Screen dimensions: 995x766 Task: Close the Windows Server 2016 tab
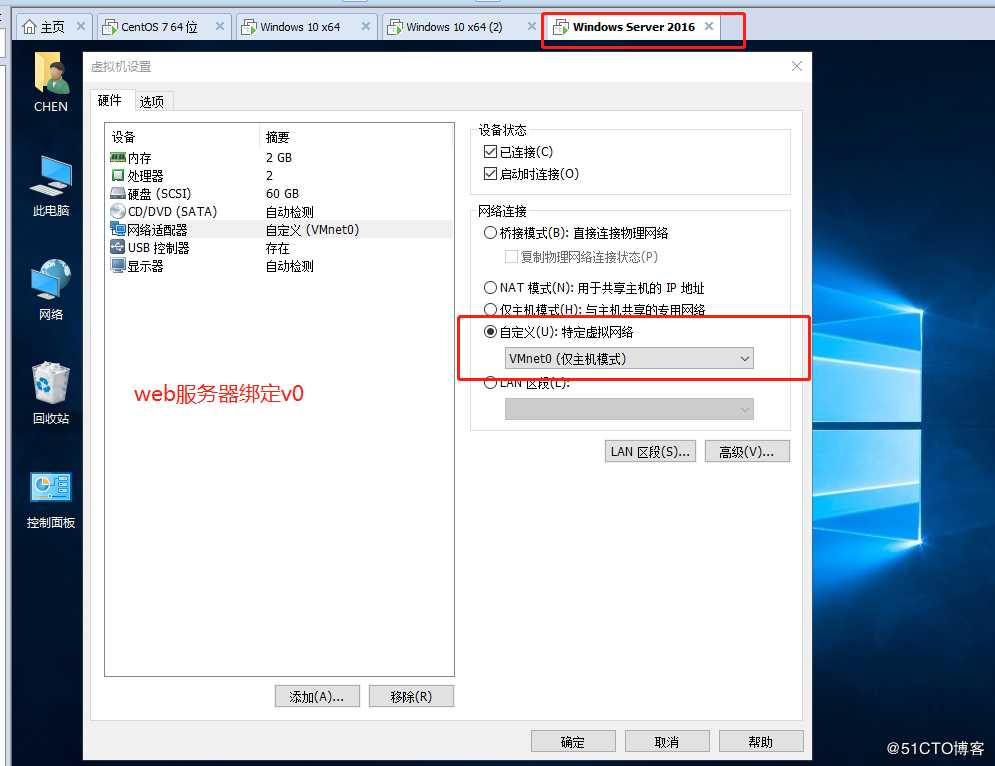tap(709, 26)
